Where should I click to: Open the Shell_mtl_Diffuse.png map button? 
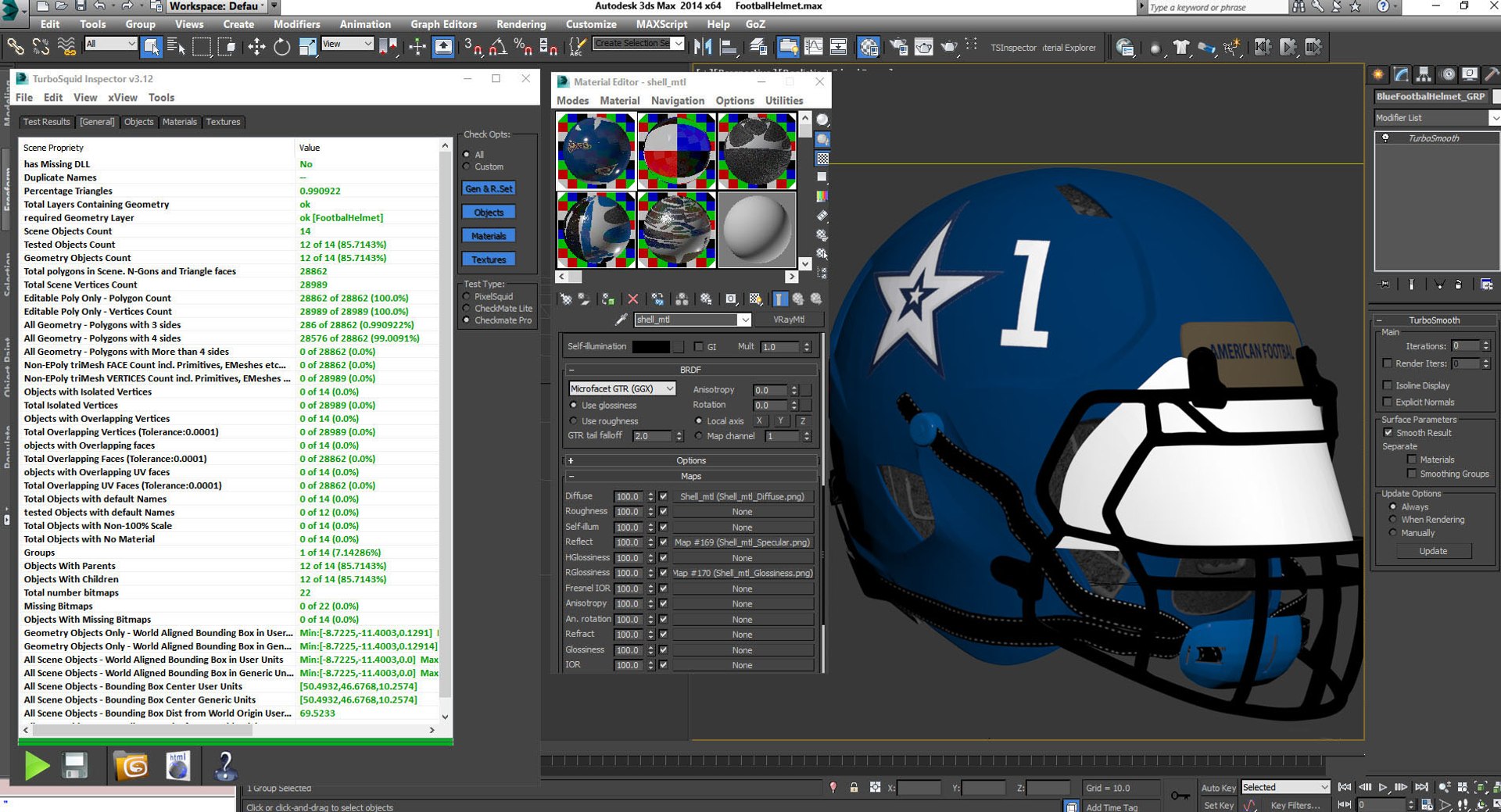click(x=742, y=496)
